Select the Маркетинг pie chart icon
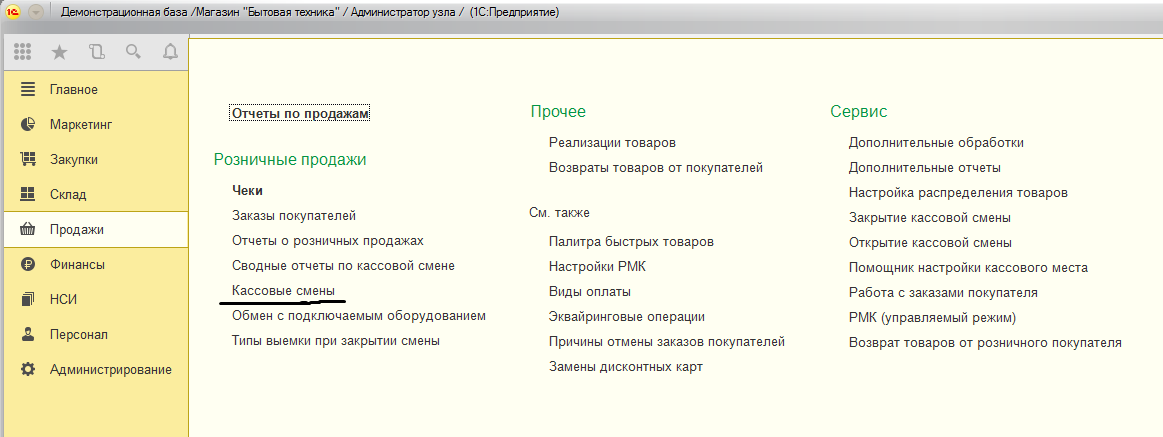Screen dimensions: 1163x437 click(28, 124)
